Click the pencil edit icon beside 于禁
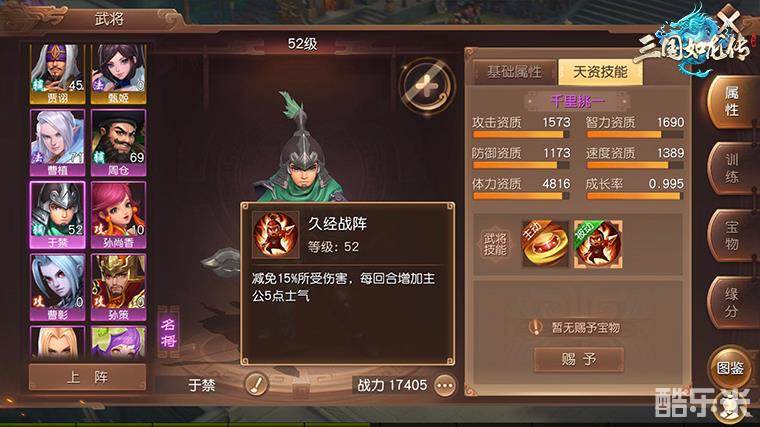 [x=256, y=385]
